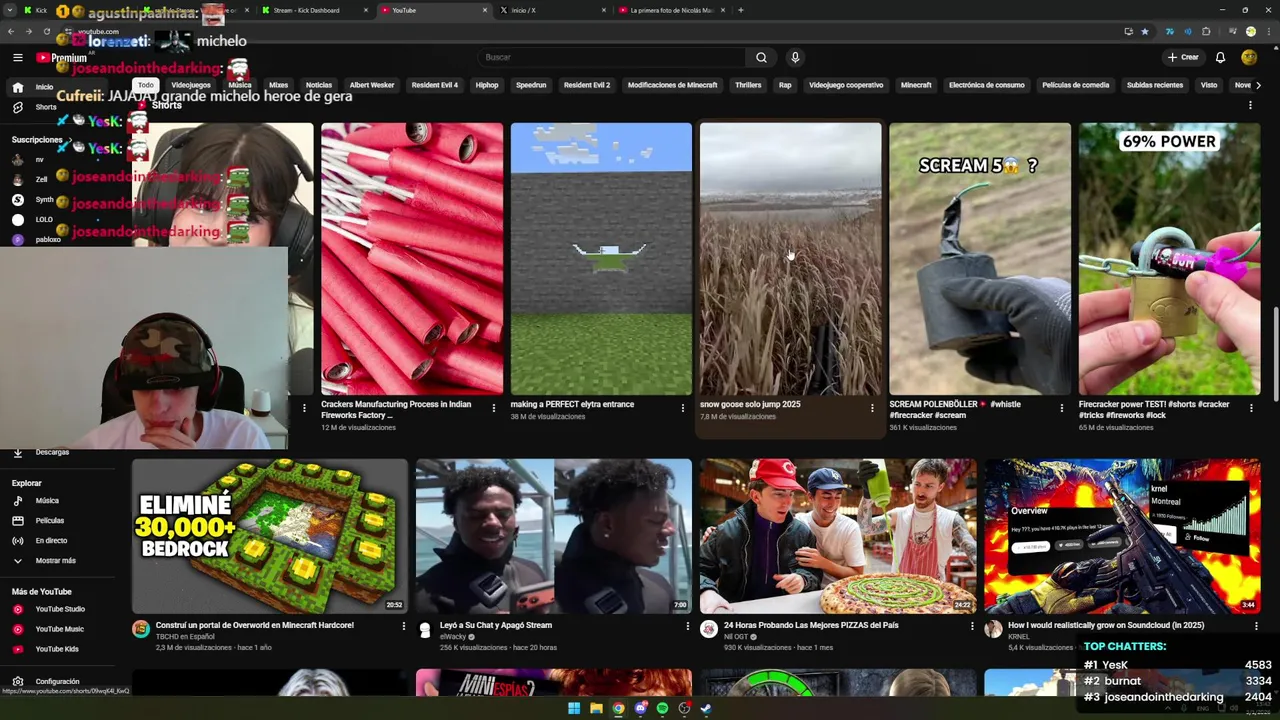
Task: Go back with browser arrow
Action: tap(11, 31)
